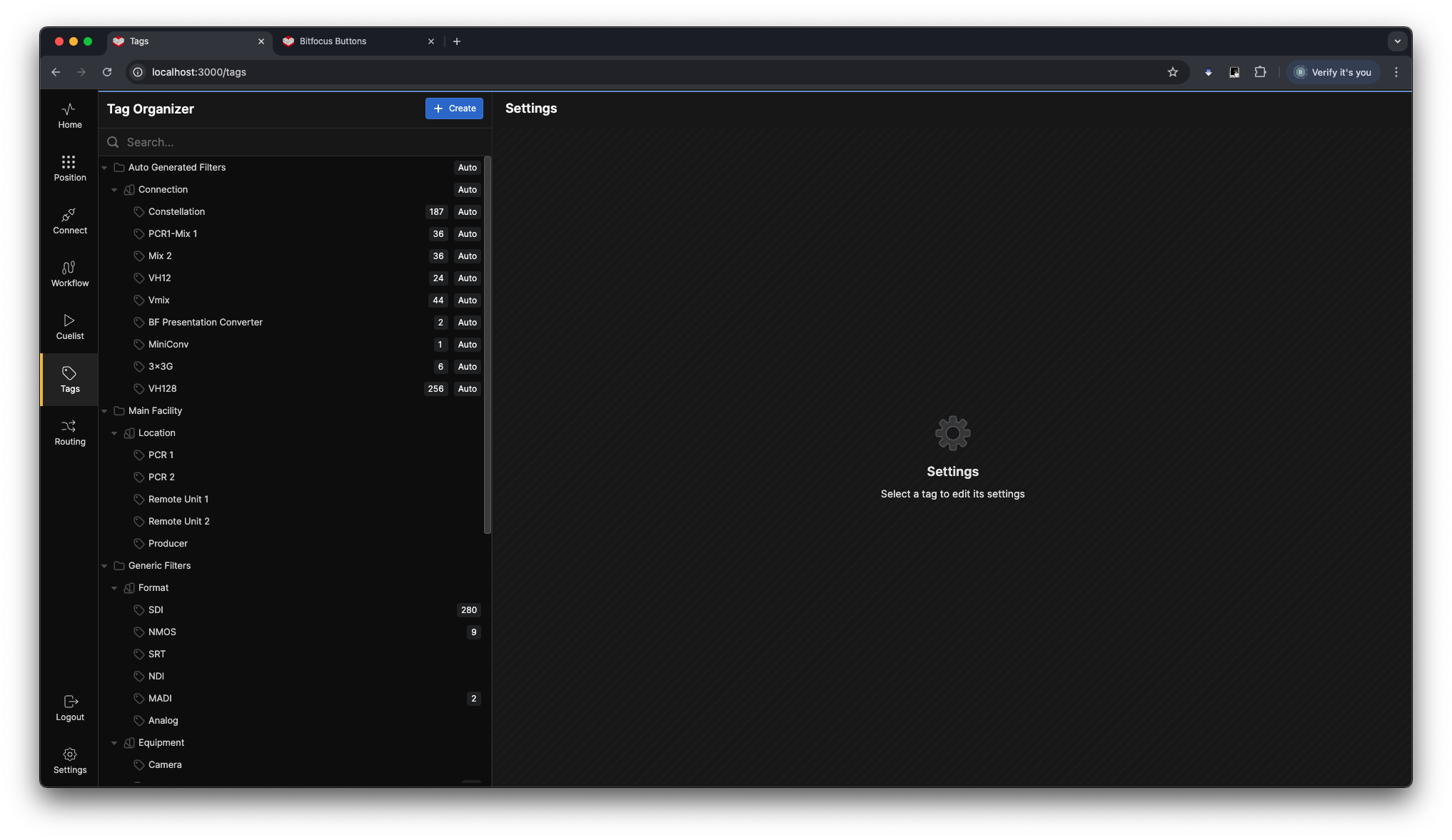
Task: Open the Chrome three-dot menu
Action: [x=1396, y=72]
